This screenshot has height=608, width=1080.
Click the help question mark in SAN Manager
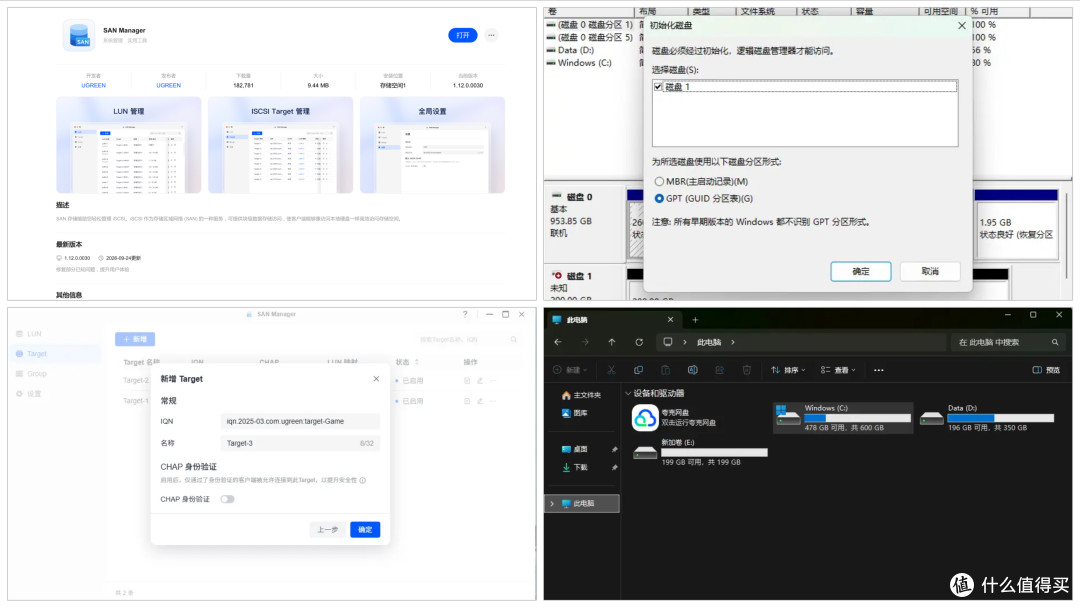[x=465, y=314]
